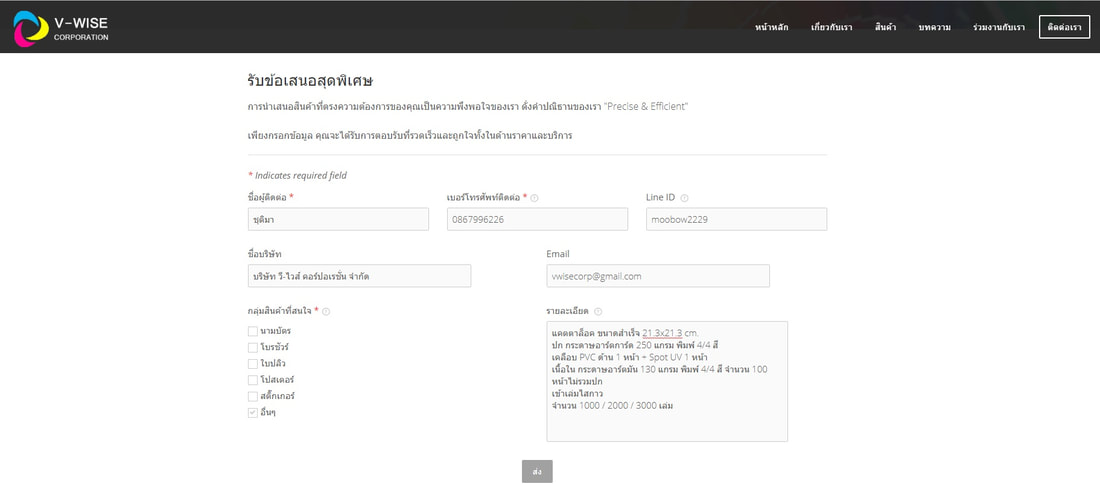The height and width of the screenshot is (501, 1100).
Task: Tick the โบรชัวร์ checkbox
Action: pyautogui.click(x=253, y=347)
